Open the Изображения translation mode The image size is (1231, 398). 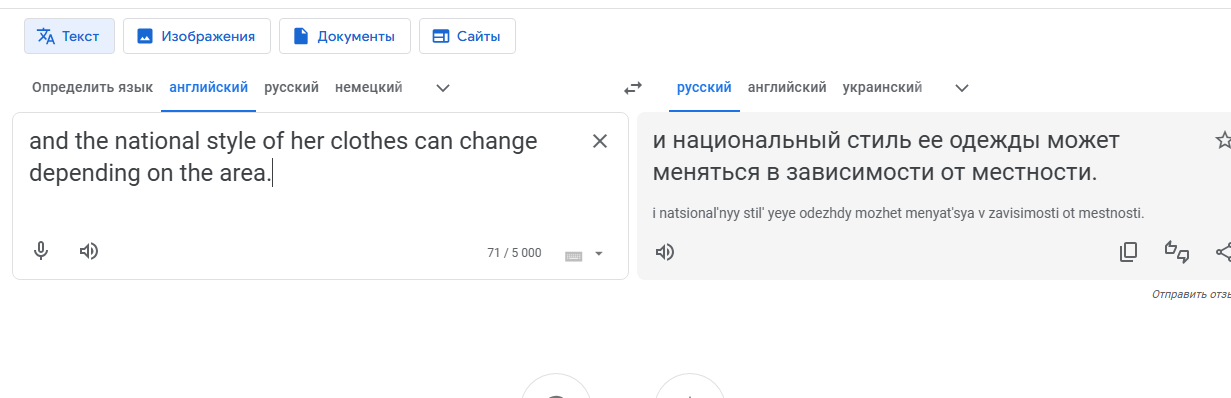tap(196, 36)
